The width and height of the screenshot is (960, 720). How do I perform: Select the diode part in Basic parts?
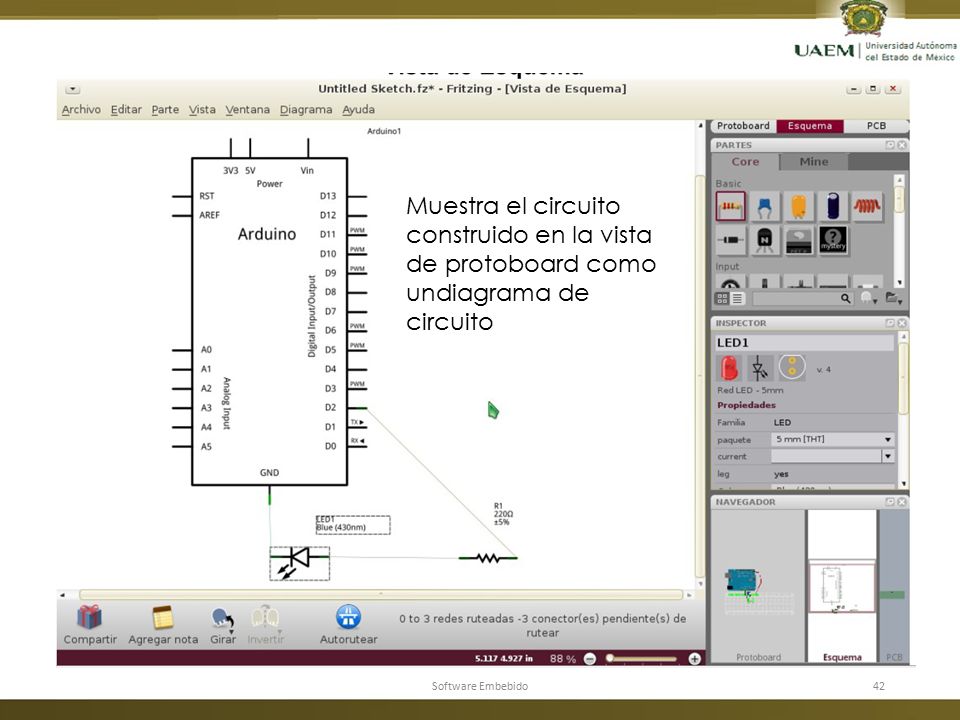730,240
